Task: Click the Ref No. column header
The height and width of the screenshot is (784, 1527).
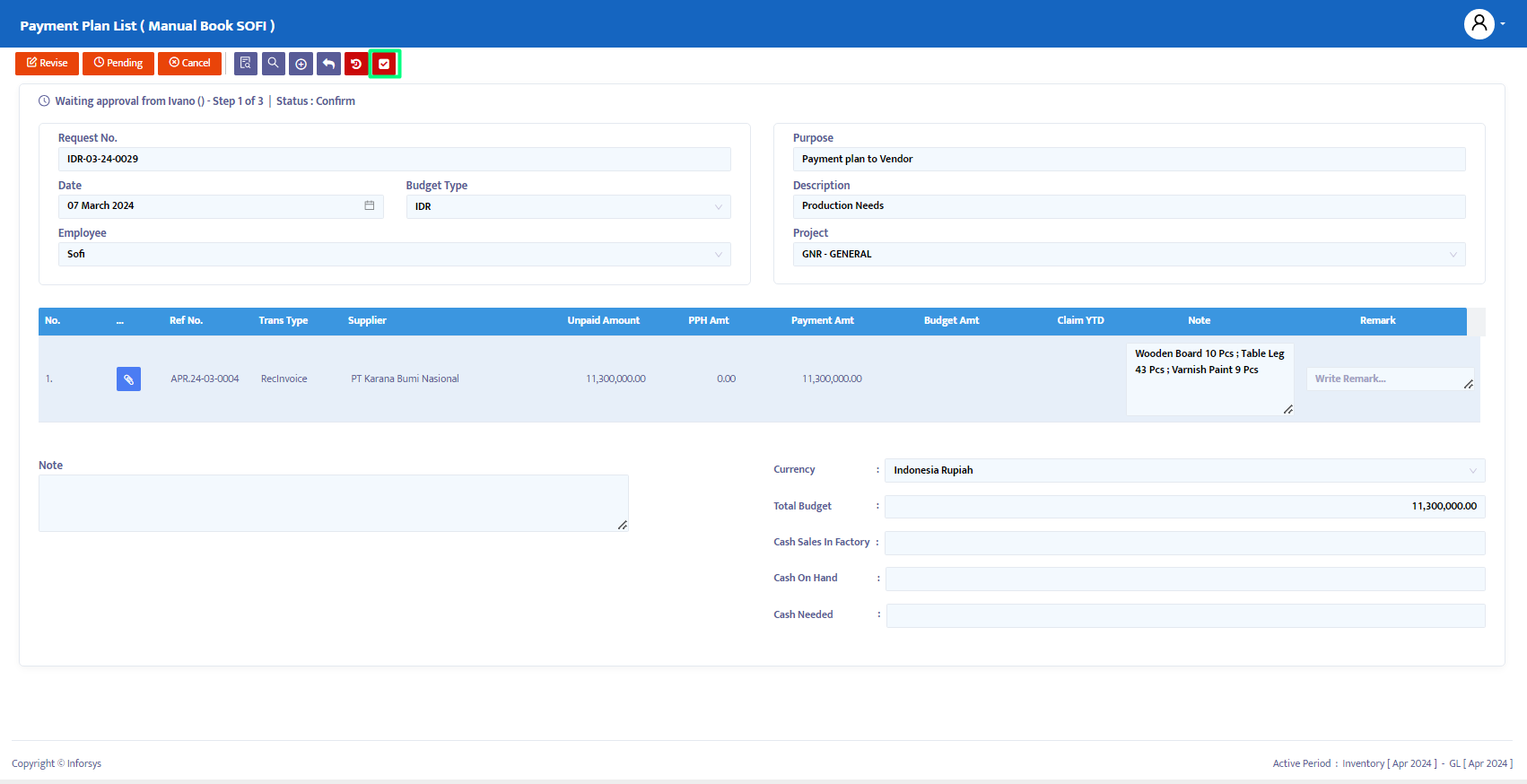Action: pos(186,320)
